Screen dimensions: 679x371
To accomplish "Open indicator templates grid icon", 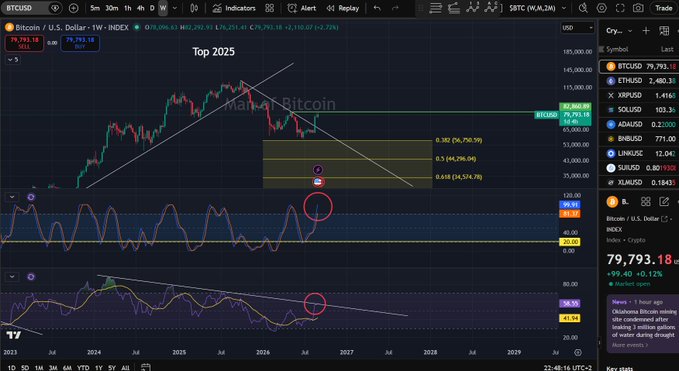I will point(269,8).
